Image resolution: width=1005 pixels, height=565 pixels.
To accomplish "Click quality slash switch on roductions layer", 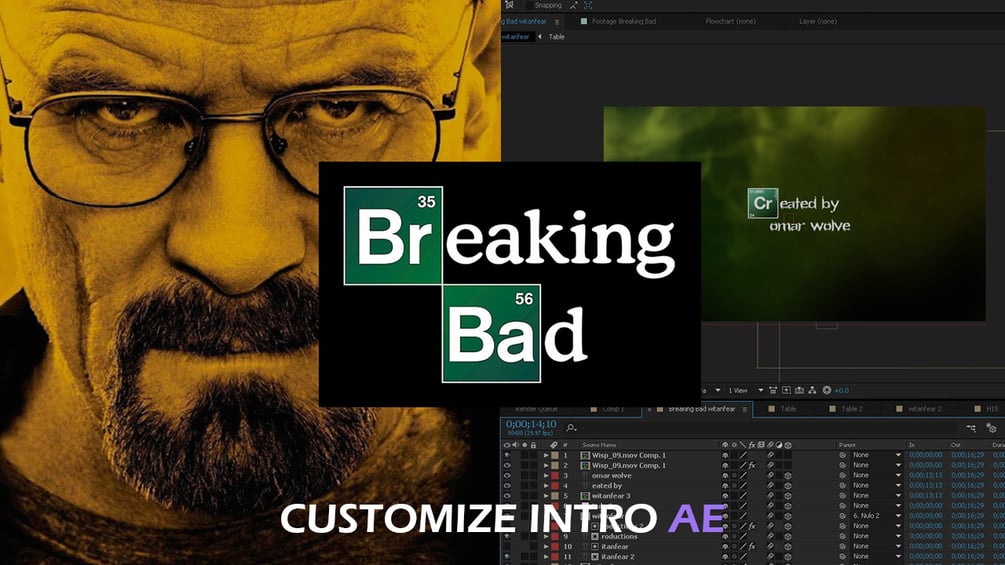I will point(743,536).
